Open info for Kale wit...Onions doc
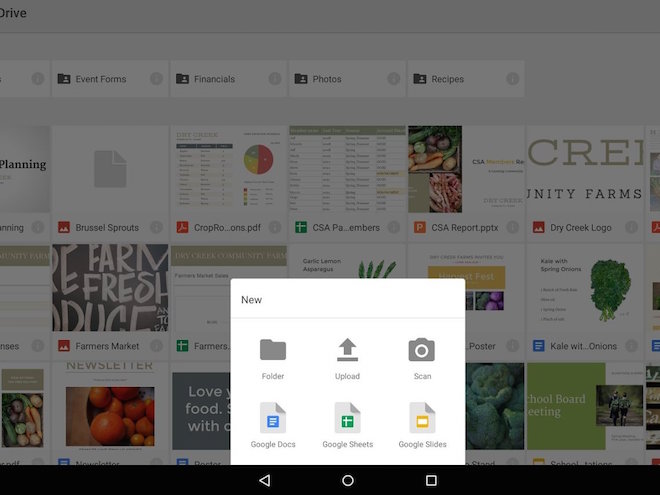Viewport: 660px width, 495px height. [631, 346]
